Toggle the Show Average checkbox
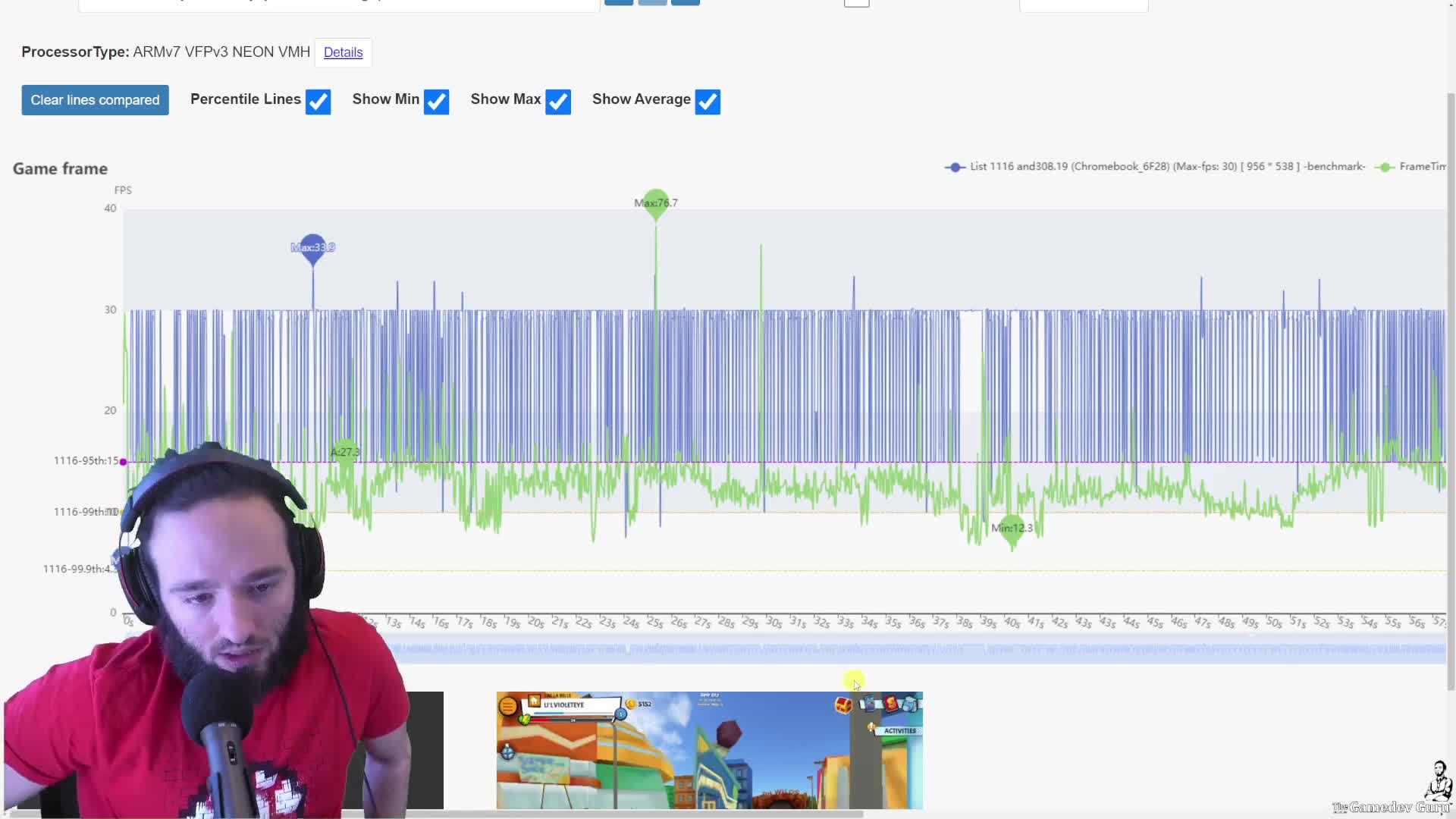 point(707,102)
